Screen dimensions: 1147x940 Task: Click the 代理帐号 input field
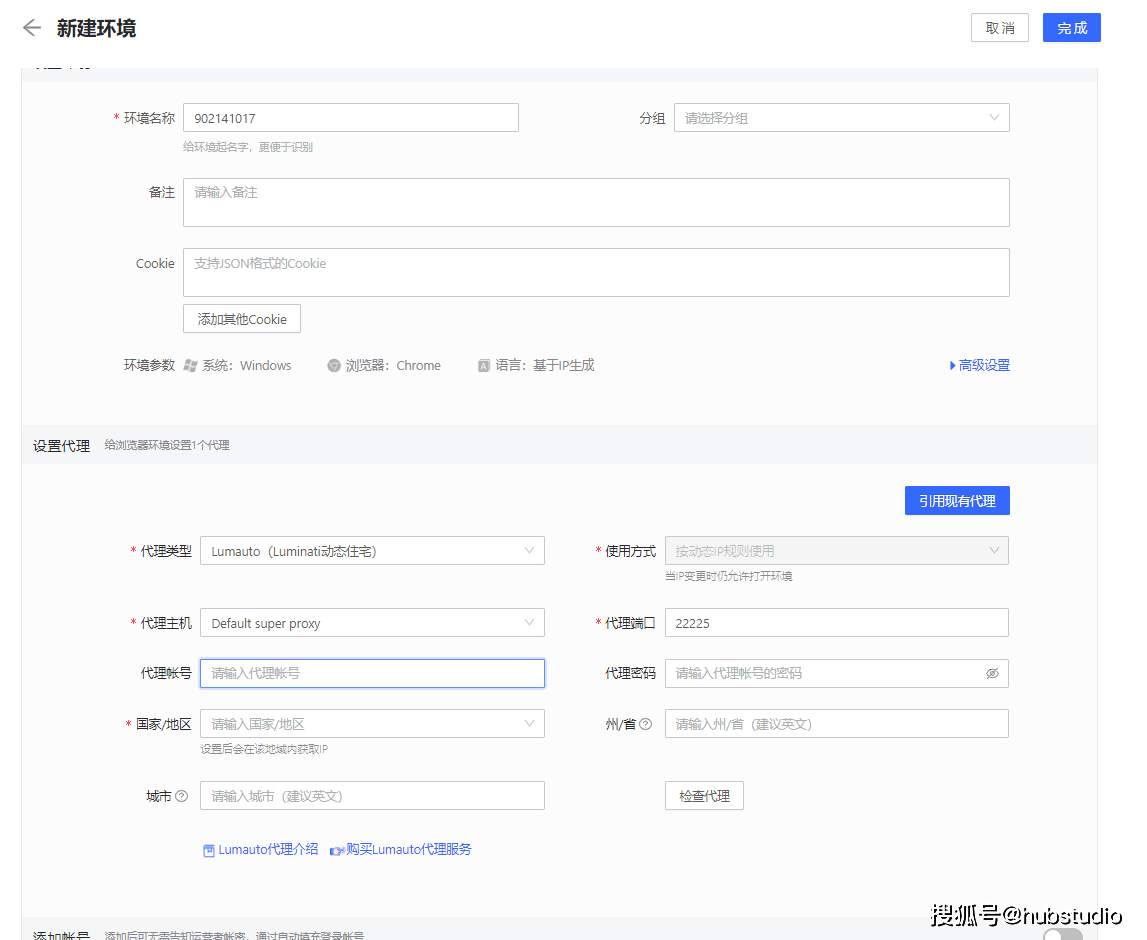tap(372, 673)
